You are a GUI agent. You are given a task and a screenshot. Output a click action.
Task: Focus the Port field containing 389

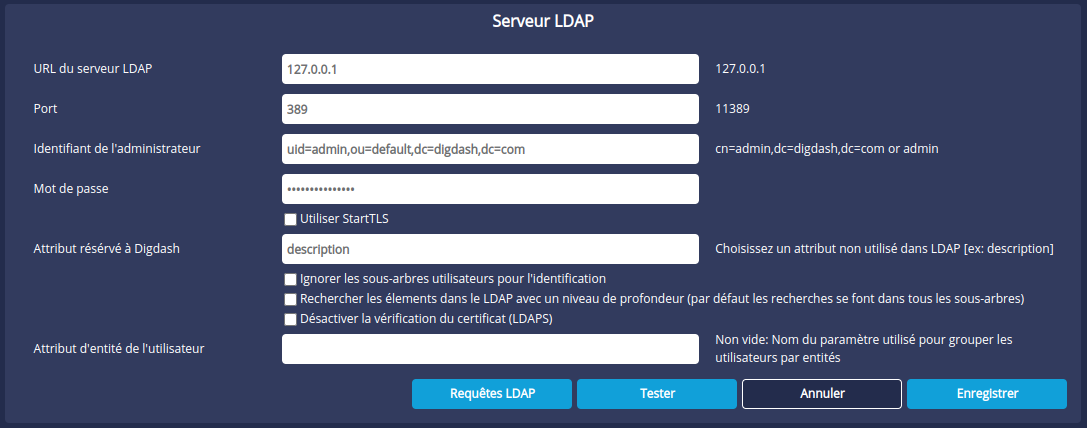(490, 109)
